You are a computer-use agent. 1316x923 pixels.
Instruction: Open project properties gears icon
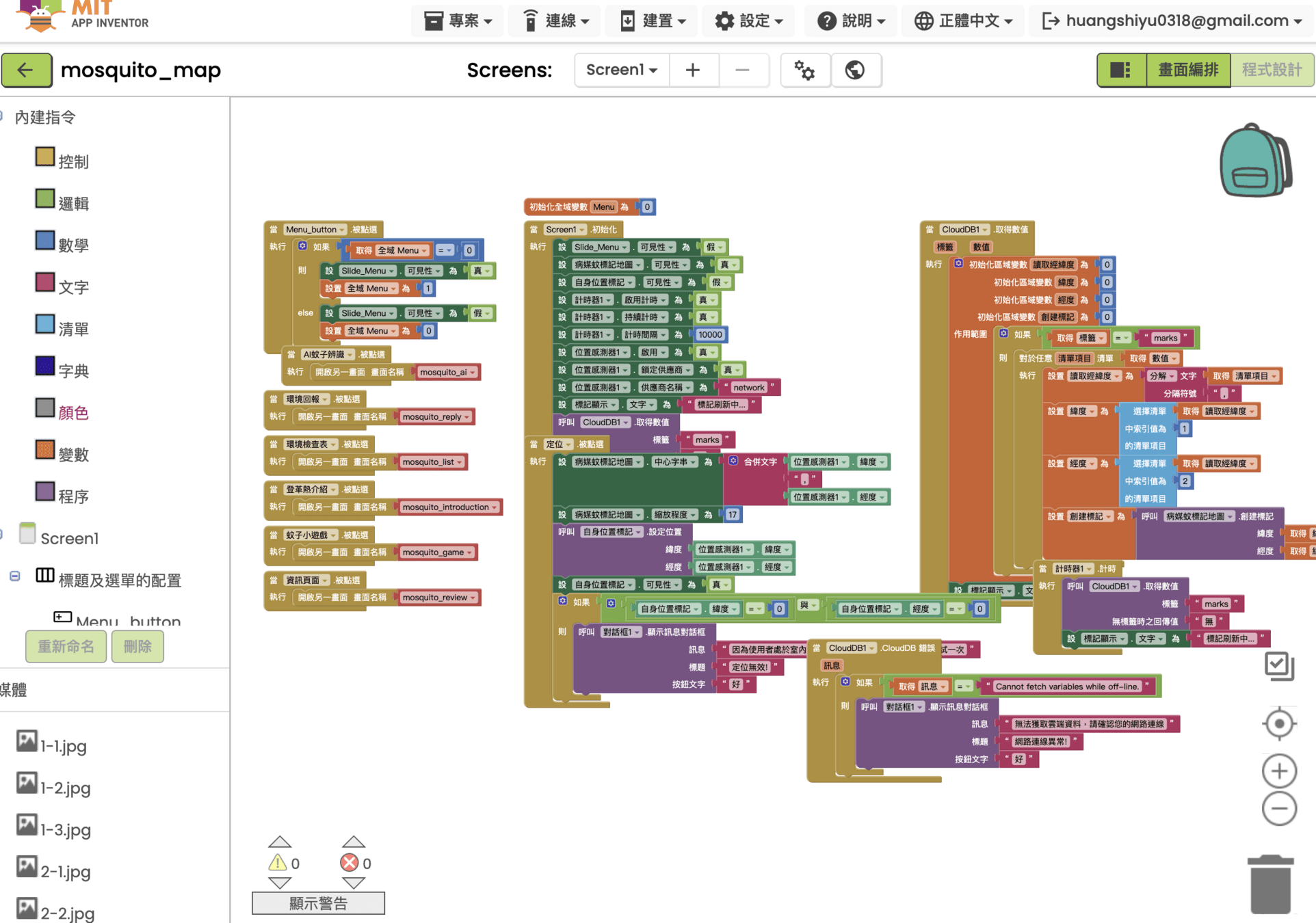[804, 70]
